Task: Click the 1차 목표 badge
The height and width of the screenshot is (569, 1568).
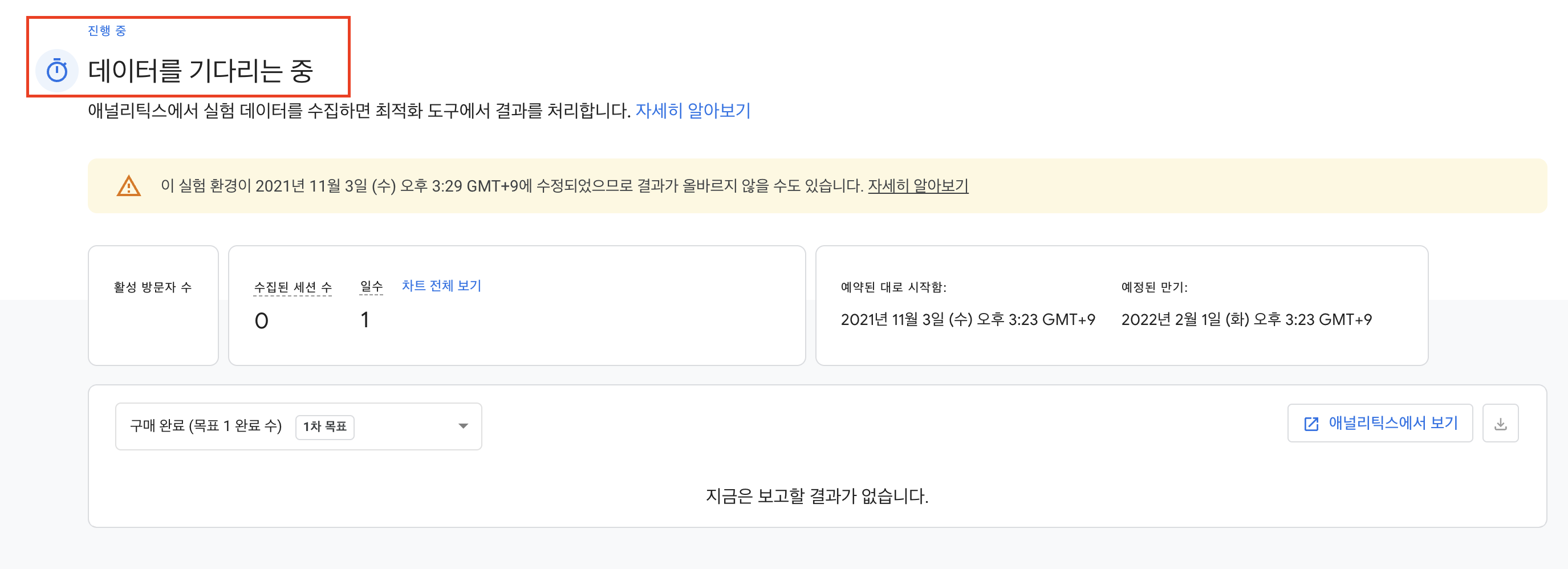Action: coord(324,426)
